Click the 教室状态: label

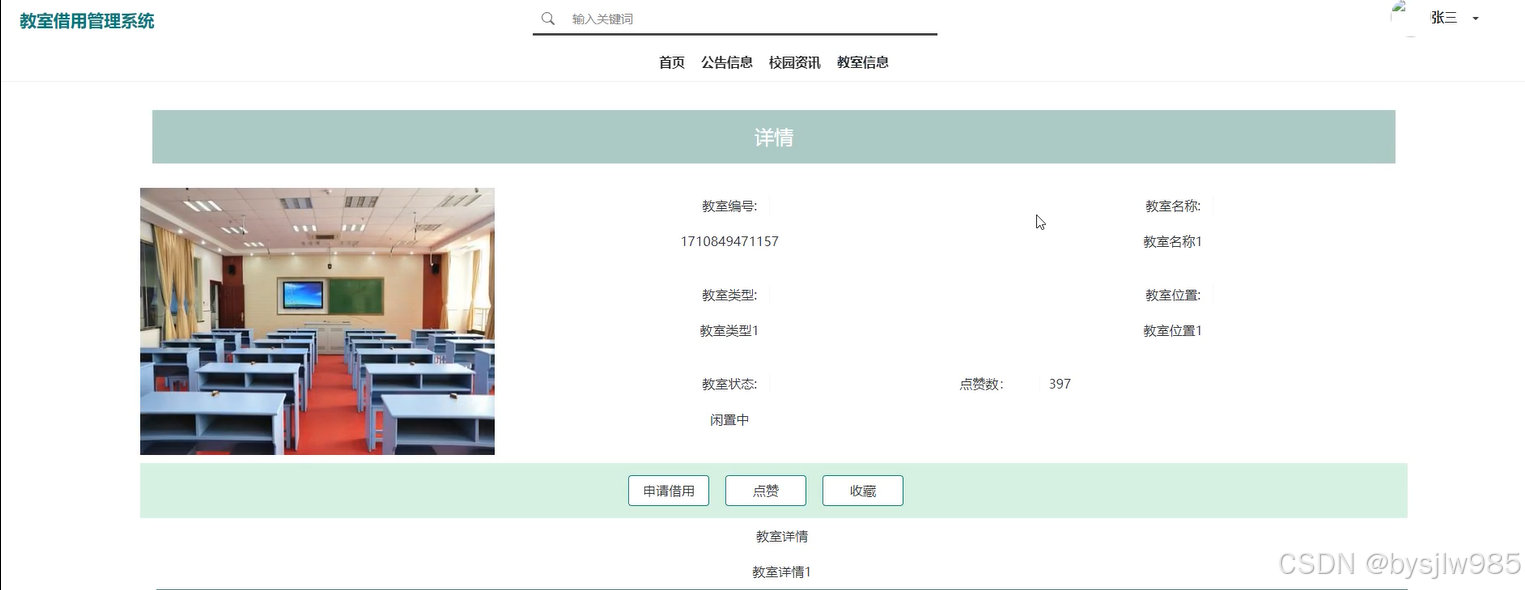point(730,384)
